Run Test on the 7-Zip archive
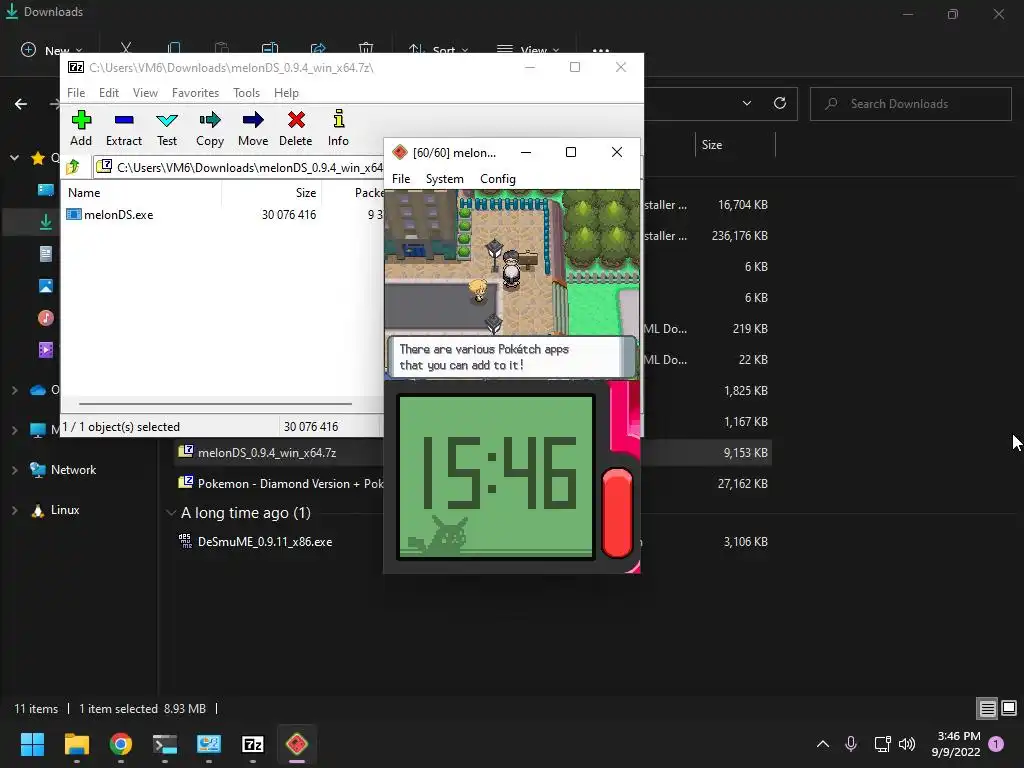1024x768 pixels. [x=167, y=128]
